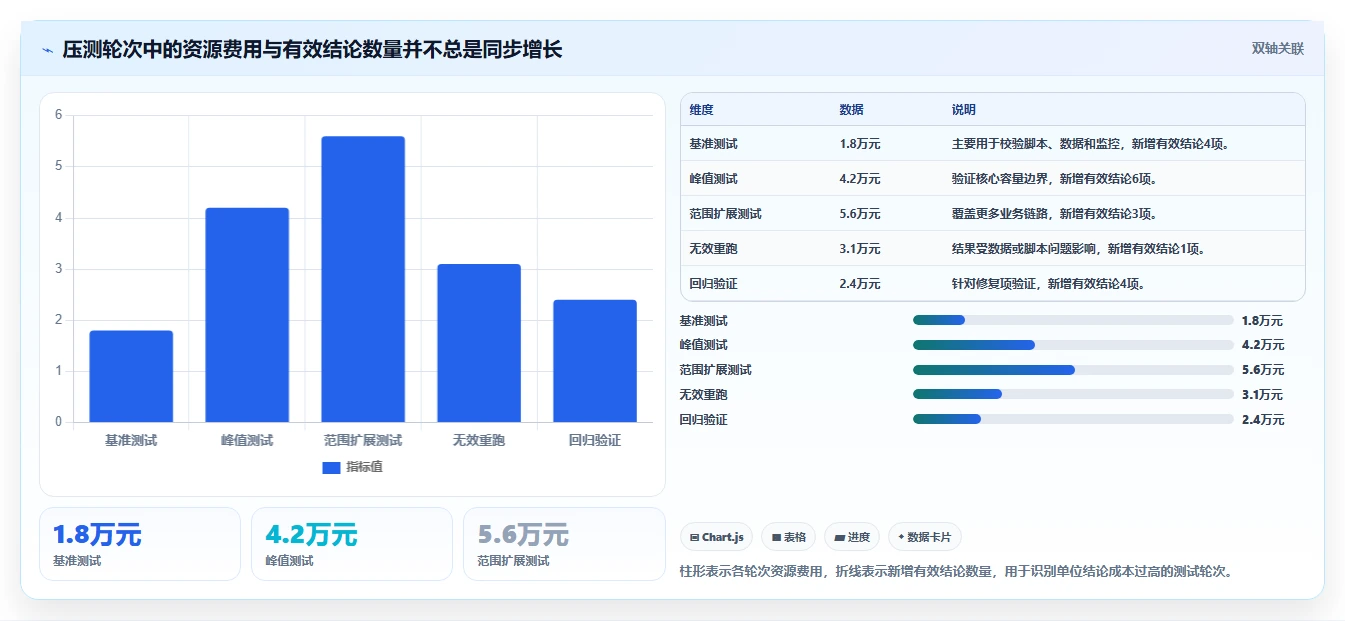Click the 范围扩展测试 bar in the chart
This screenshot has width=1345, height=621.
pos(363,279)
